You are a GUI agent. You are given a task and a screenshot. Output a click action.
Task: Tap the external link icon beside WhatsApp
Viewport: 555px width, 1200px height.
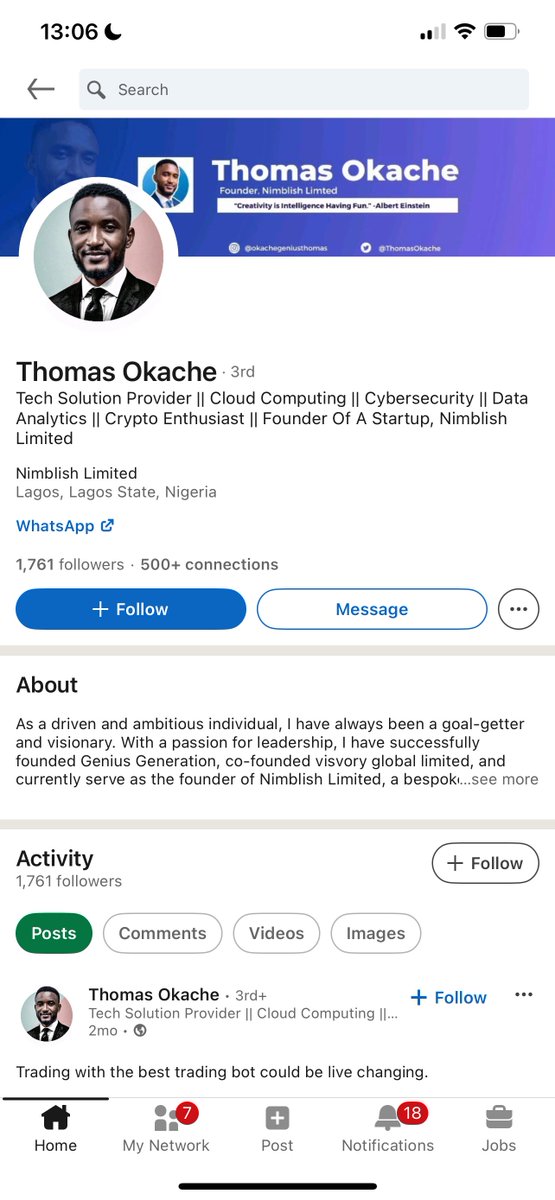(x=107, y=526)
